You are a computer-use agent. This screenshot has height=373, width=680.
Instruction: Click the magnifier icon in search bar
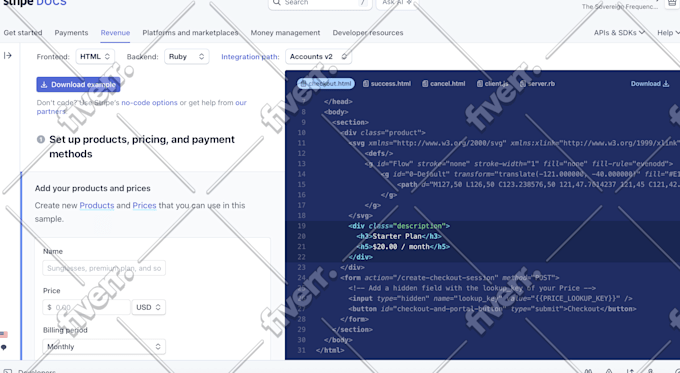pos(277,3)
